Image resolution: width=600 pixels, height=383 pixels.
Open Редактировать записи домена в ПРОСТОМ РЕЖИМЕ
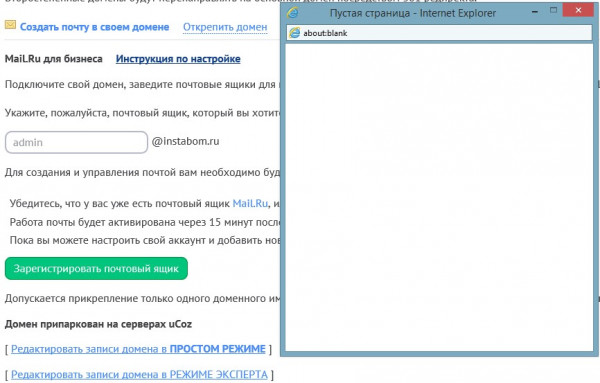[x=138, y=349]
